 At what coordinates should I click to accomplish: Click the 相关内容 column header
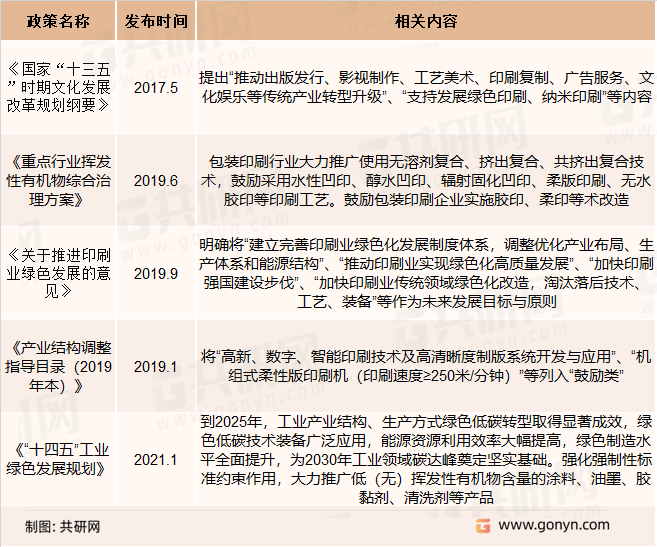(x=424, y=20)
